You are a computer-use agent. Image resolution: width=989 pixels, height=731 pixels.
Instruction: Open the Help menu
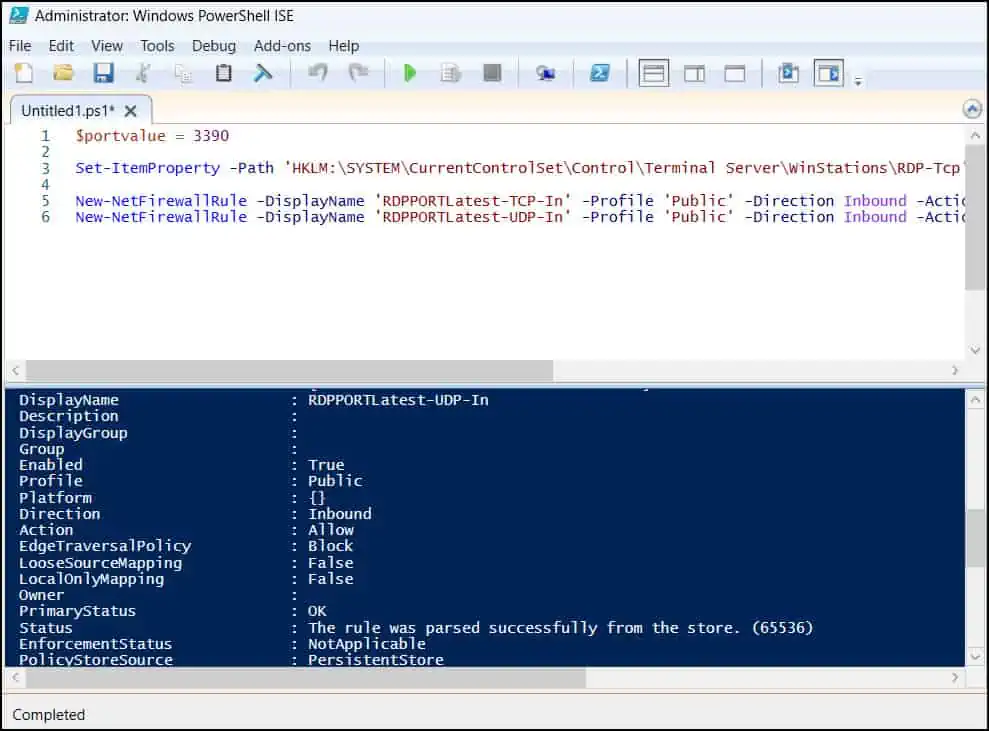click(344, 46)
